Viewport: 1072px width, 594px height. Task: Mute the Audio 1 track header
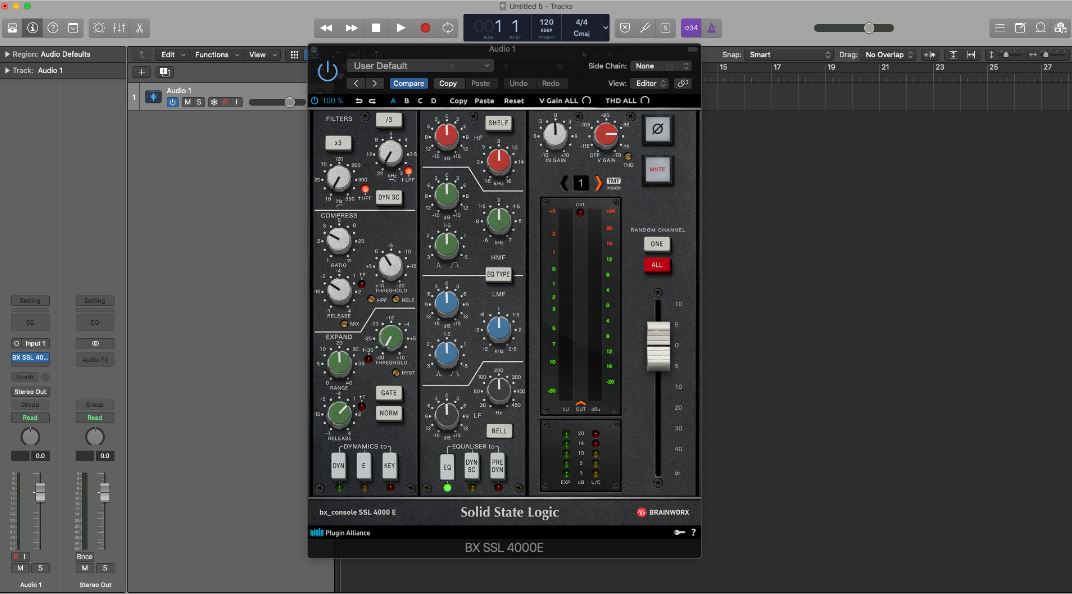pos(187,102)
